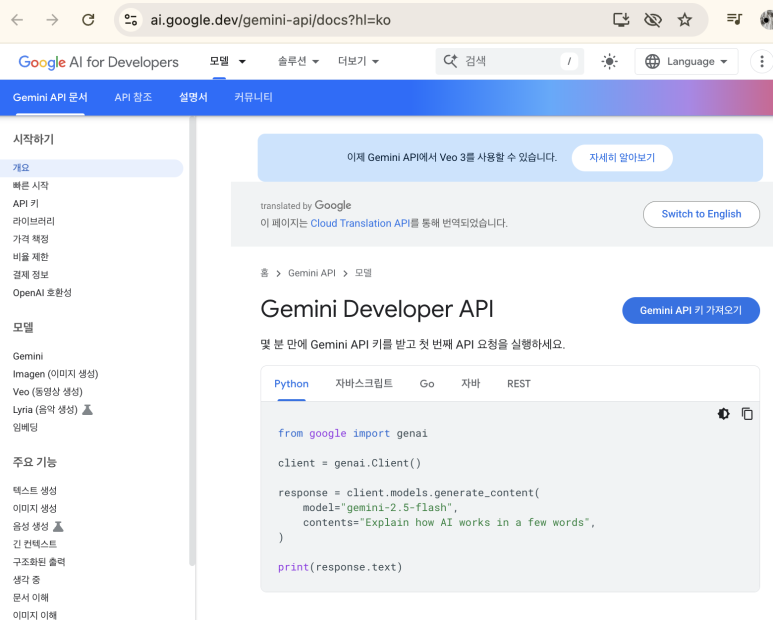
Task: Open site information icon in address bar
Action: pyautogui.click(x=131, y=20)
